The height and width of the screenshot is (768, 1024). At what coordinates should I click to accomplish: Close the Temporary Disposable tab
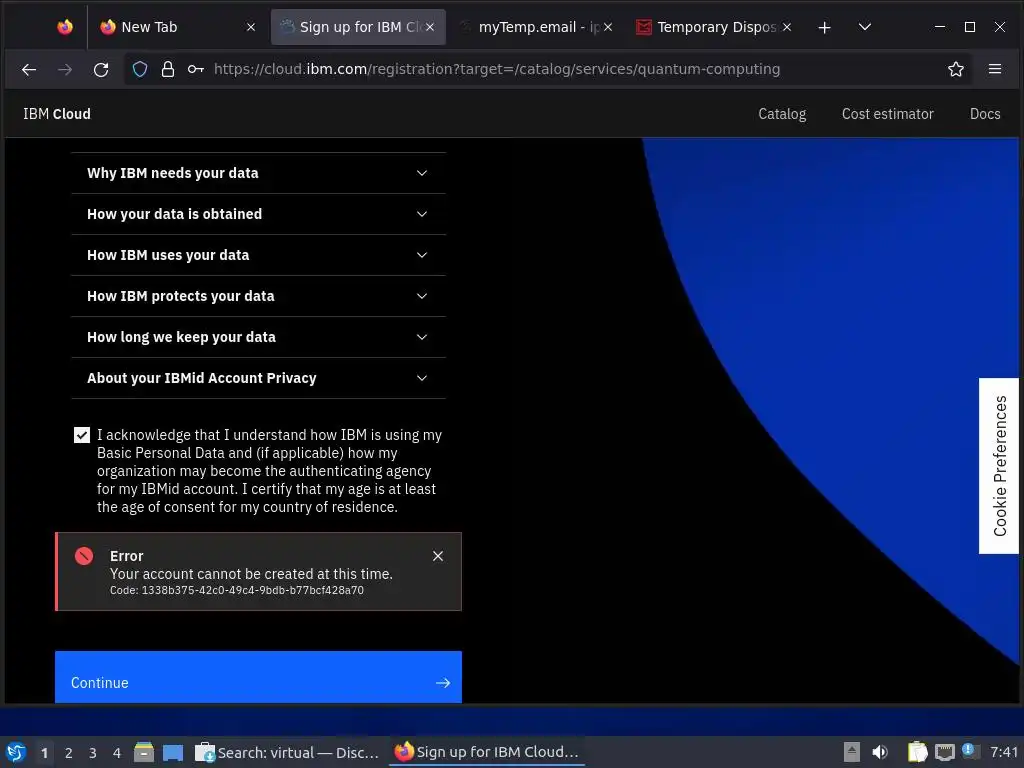click(x=787, y=27)
